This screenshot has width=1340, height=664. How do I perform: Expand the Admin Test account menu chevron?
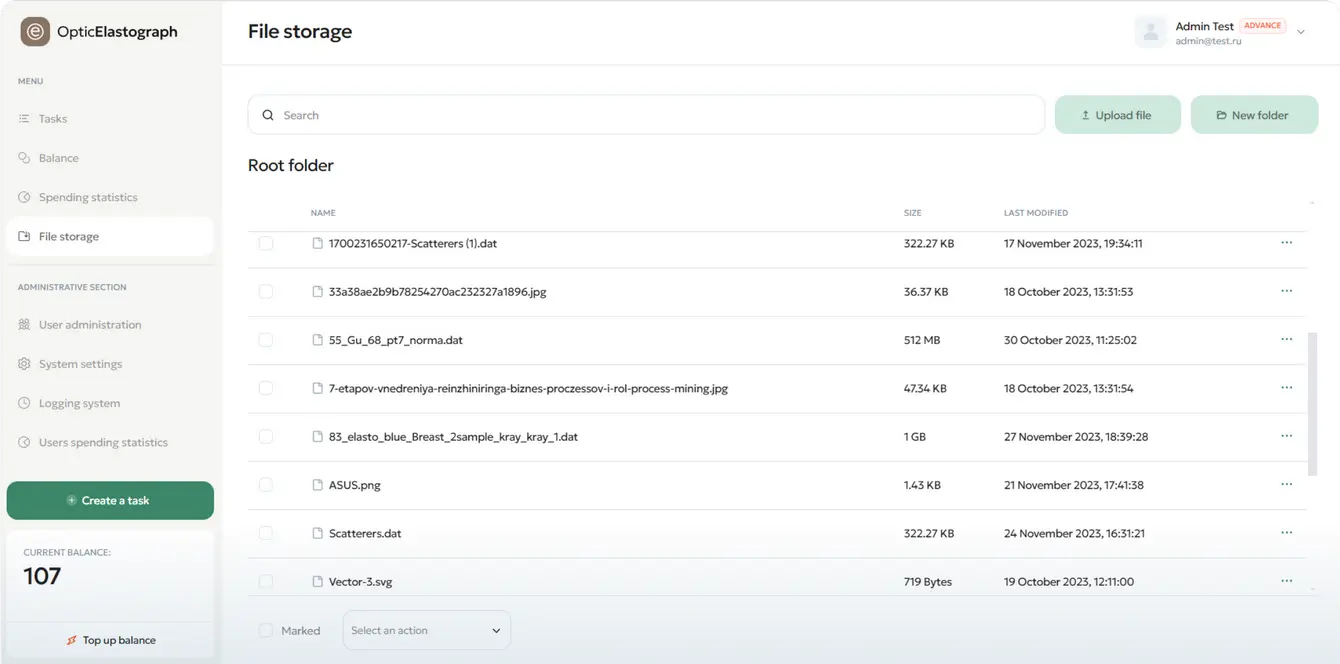coord(1301,32)
